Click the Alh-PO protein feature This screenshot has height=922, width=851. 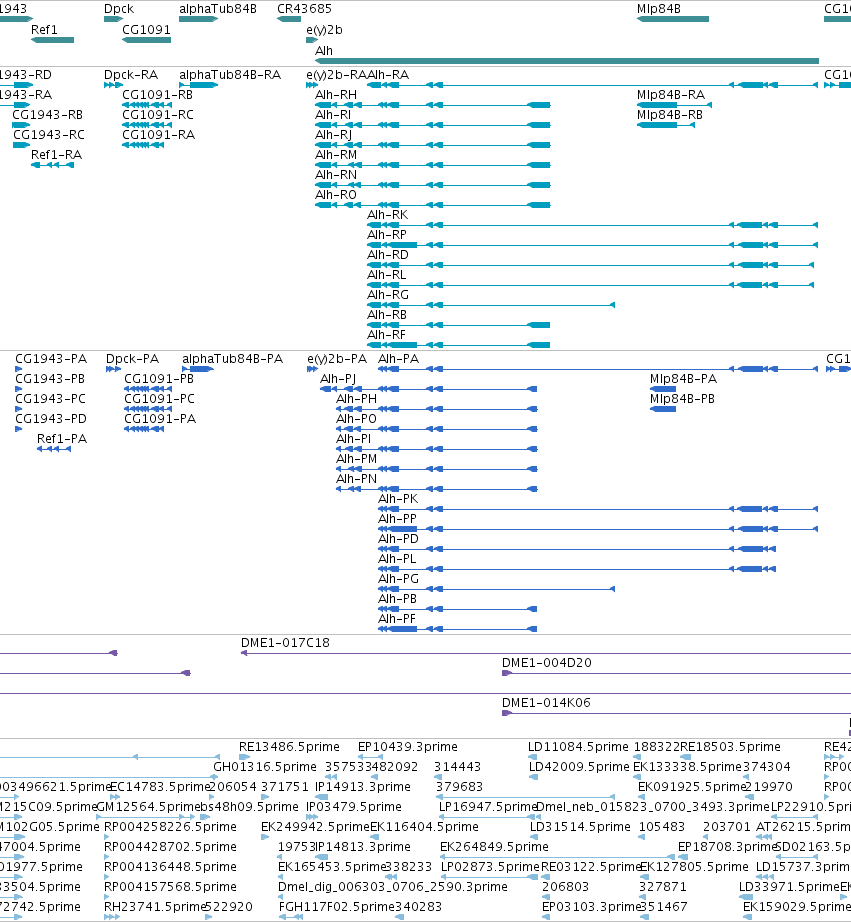(437, 429)
